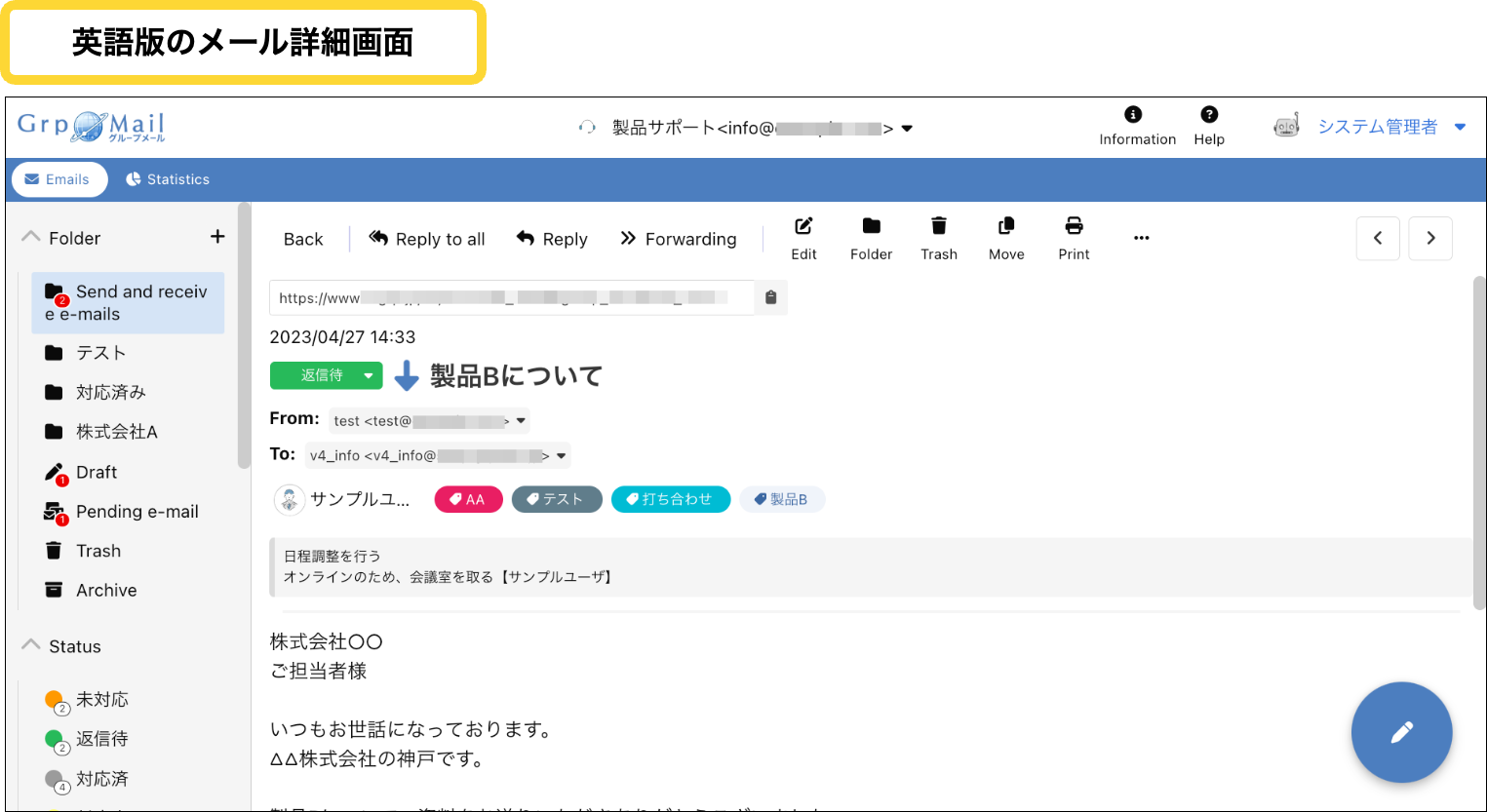
Task: Click the Reply to all button
Action: click(427, 239)
